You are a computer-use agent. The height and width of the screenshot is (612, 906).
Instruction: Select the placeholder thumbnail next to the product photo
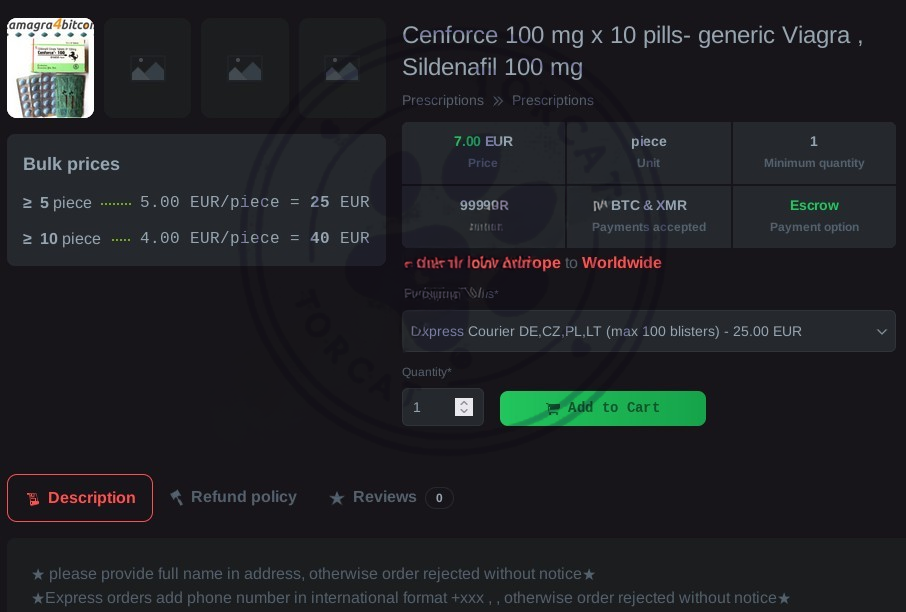[x=147, y=68]
